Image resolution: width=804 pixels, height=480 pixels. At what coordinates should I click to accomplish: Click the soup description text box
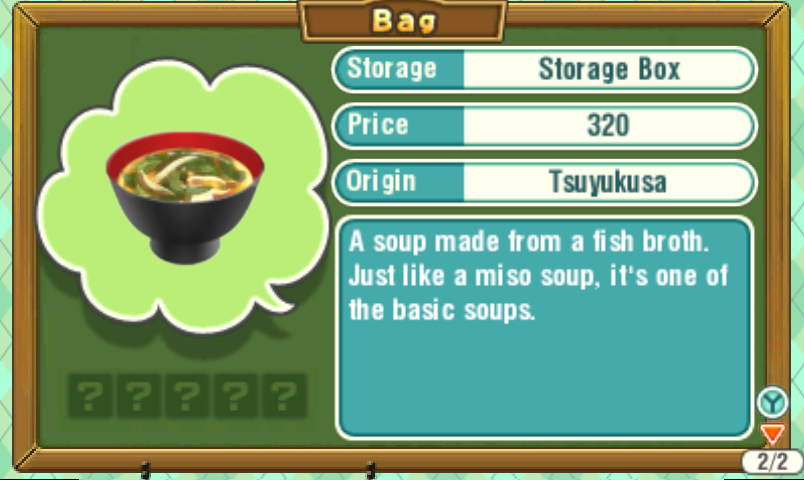coord(544,328)
